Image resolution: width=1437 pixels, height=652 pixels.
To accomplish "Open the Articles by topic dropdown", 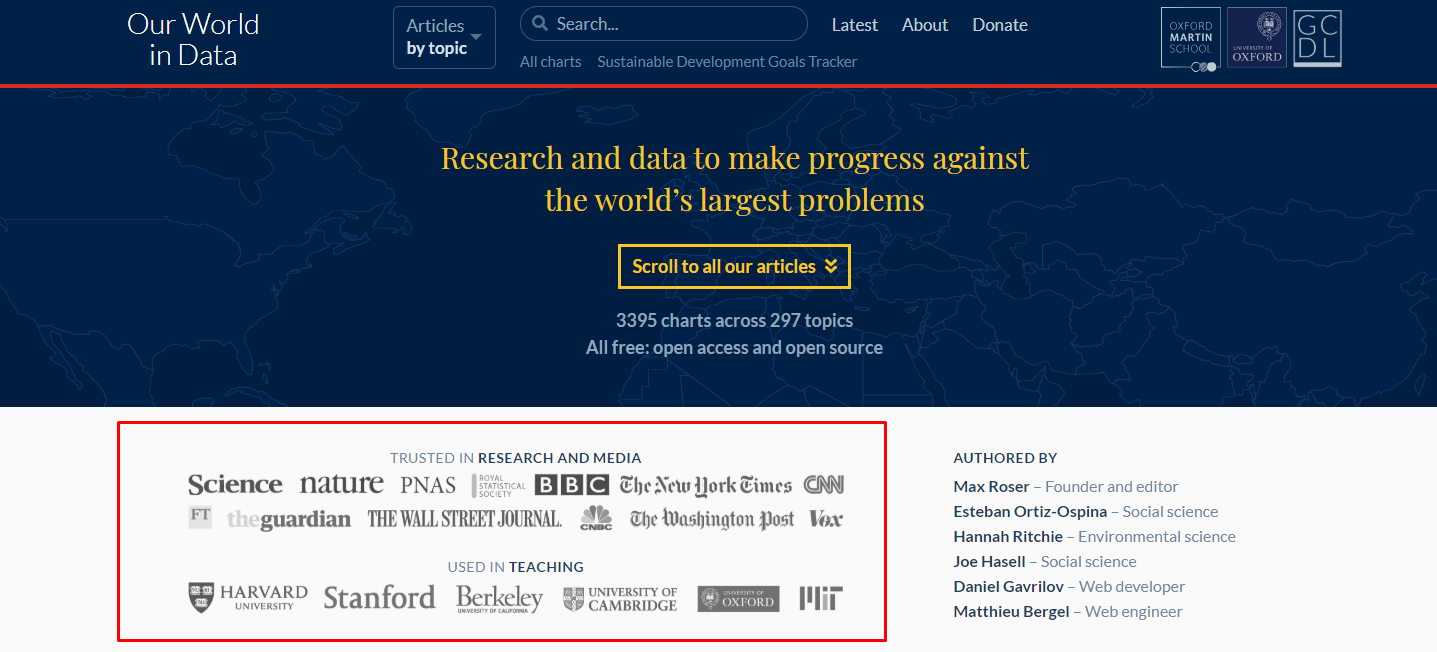I will pos(444,38).
